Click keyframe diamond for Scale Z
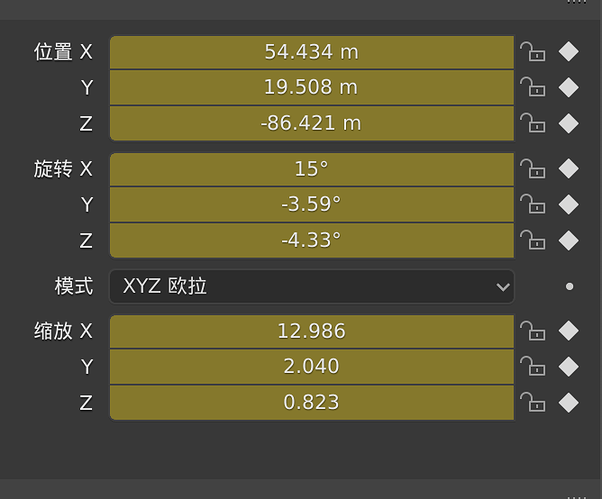This screenshot has width=602, height=499. click(568, 403)
